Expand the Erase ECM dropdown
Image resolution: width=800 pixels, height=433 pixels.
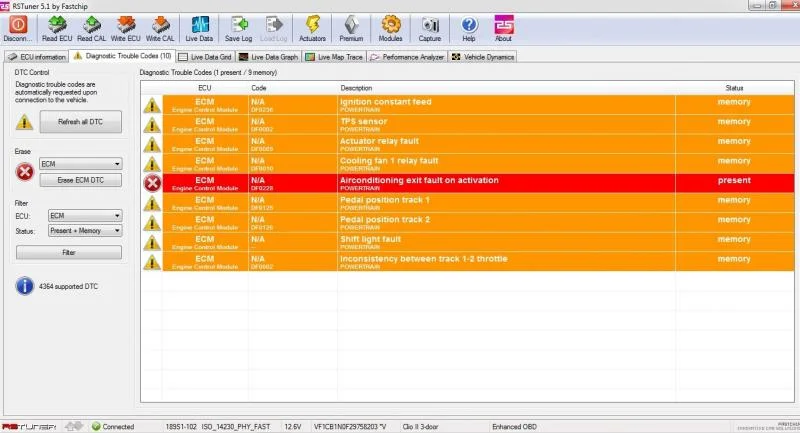[x=81, y=164]
